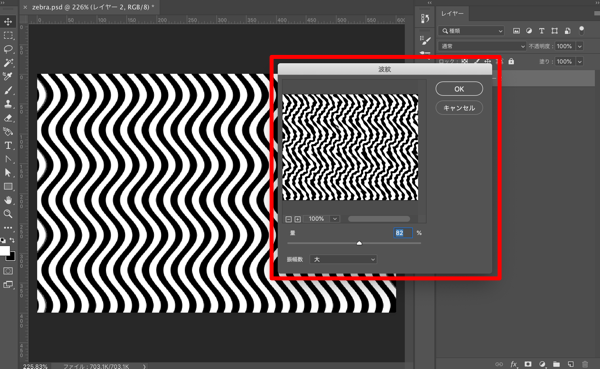Select the Eraser tool
This screenshot has height=369, width=600.
click(8, 118)
